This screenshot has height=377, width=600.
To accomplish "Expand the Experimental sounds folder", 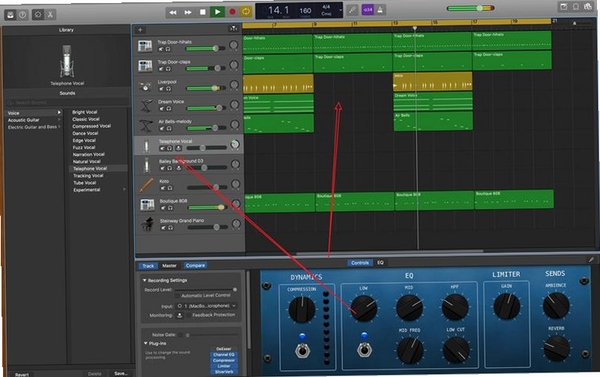I will point(124,189).
